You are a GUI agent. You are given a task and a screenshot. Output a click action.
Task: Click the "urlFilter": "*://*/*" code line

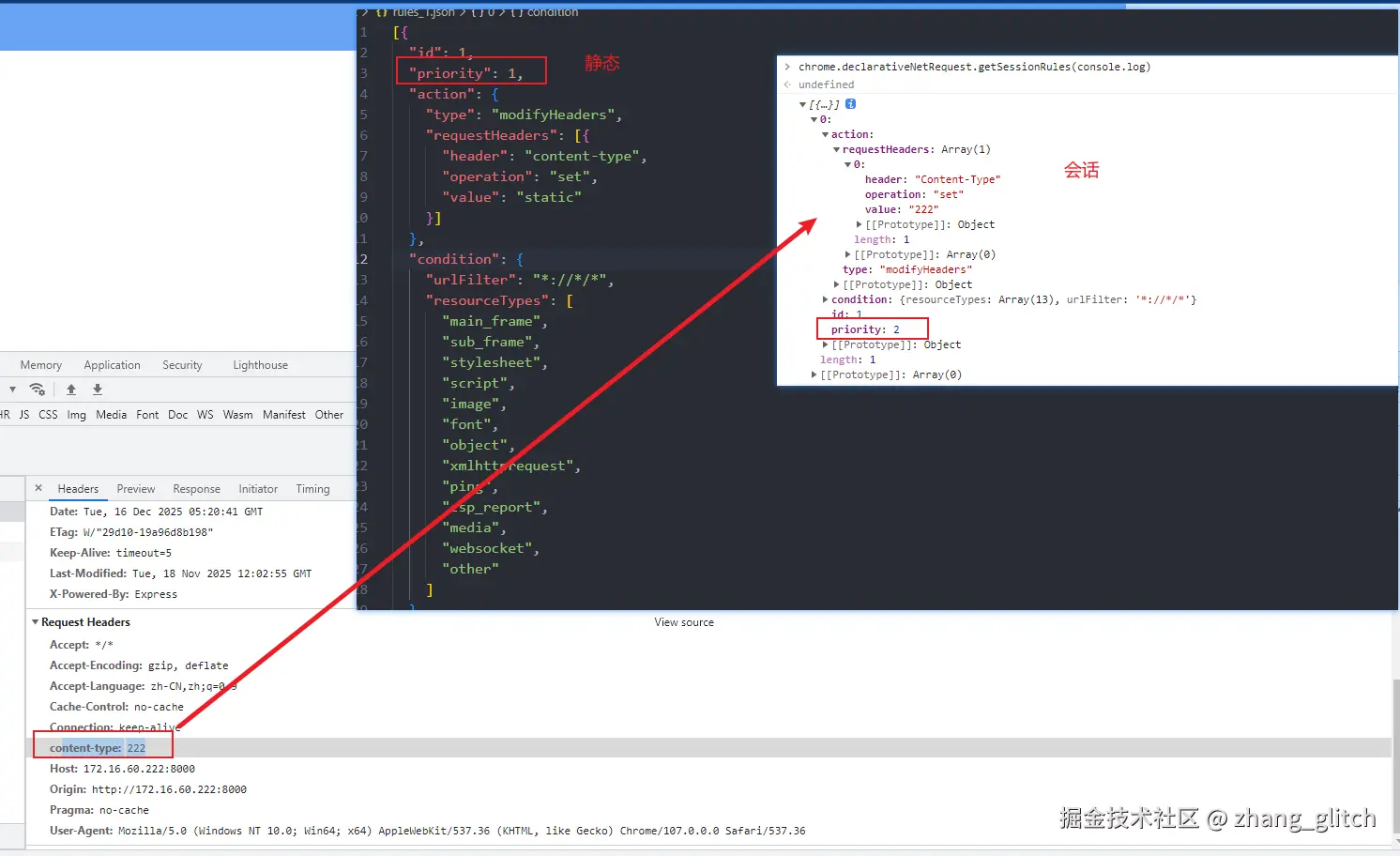point(520,280)
